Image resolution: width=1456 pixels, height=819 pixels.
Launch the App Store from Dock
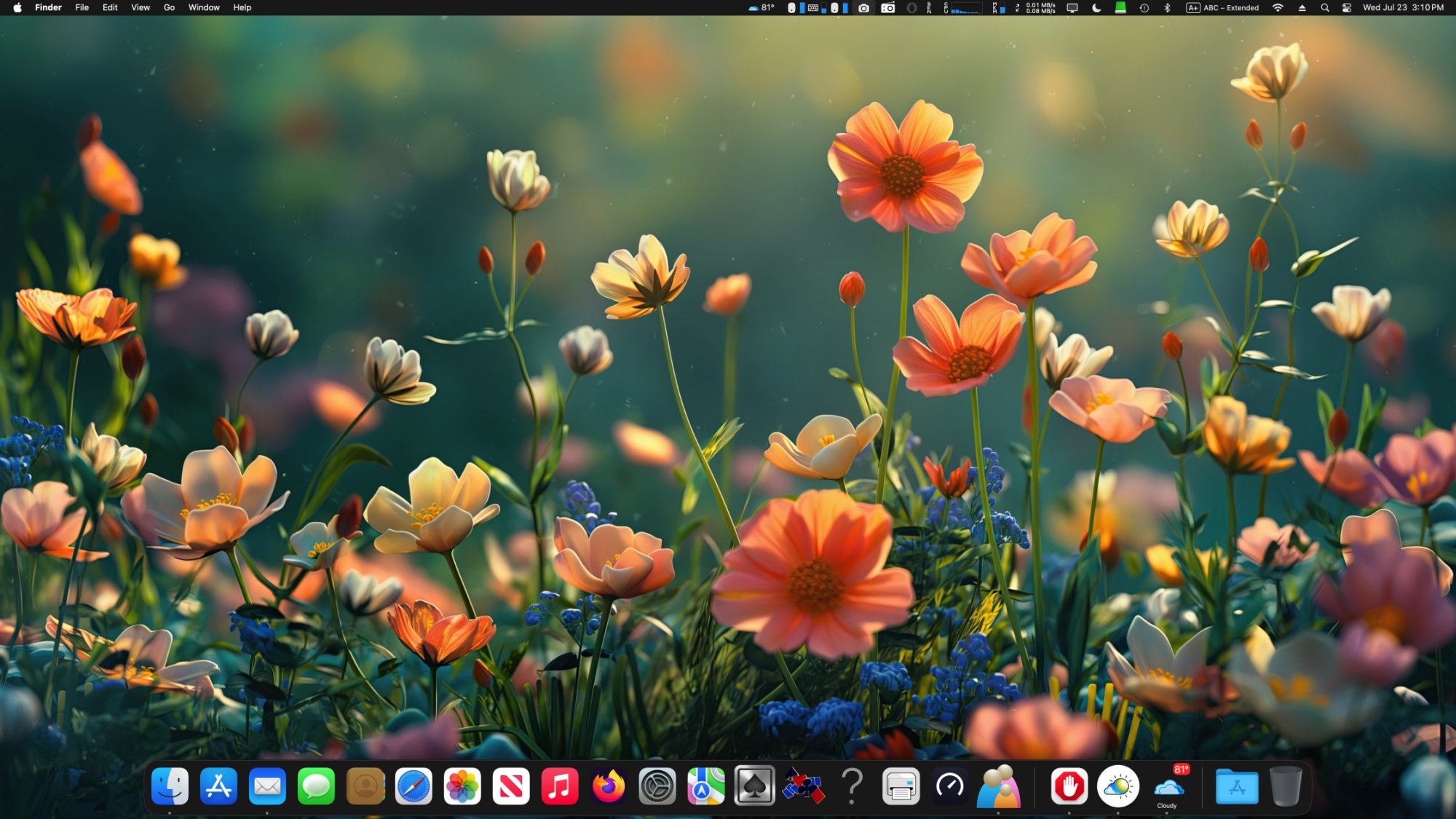[218, 786]
